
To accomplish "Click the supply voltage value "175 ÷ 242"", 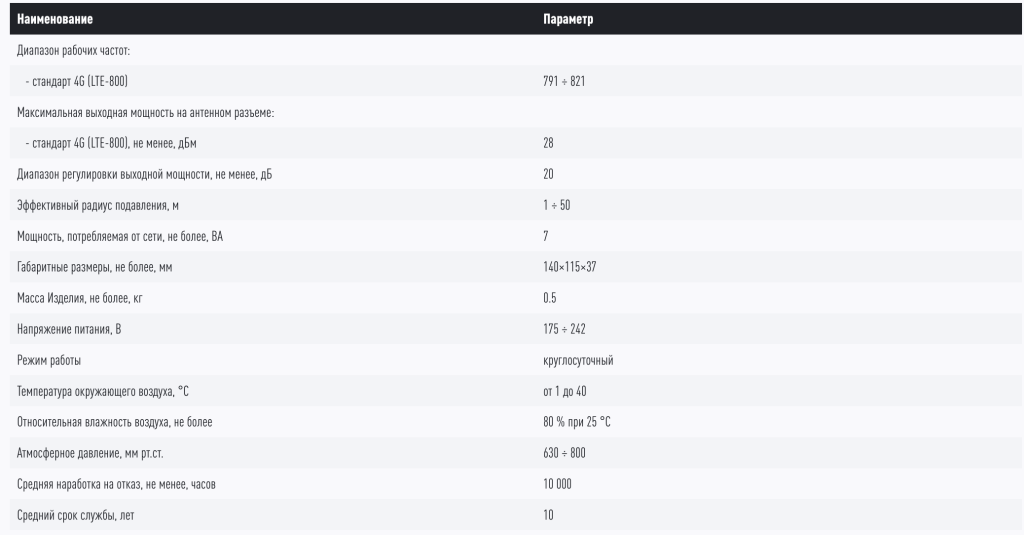I will click(x=564, y=329).
